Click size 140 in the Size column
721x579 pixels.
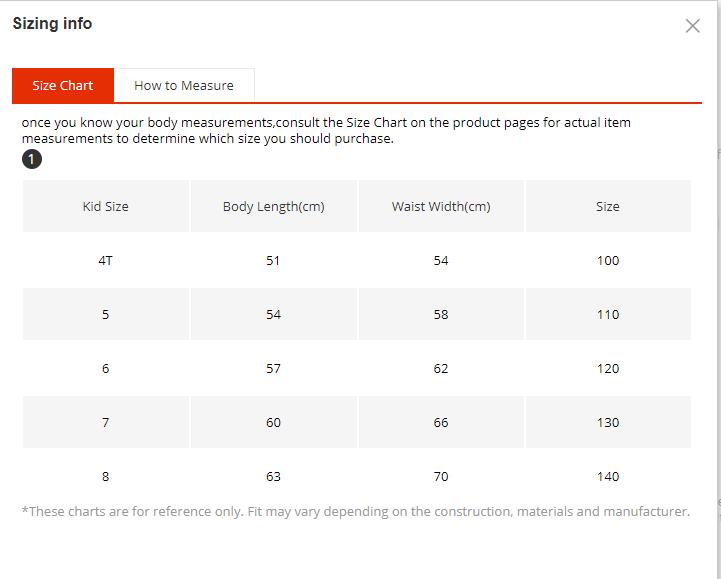click(x=607, y=476)
